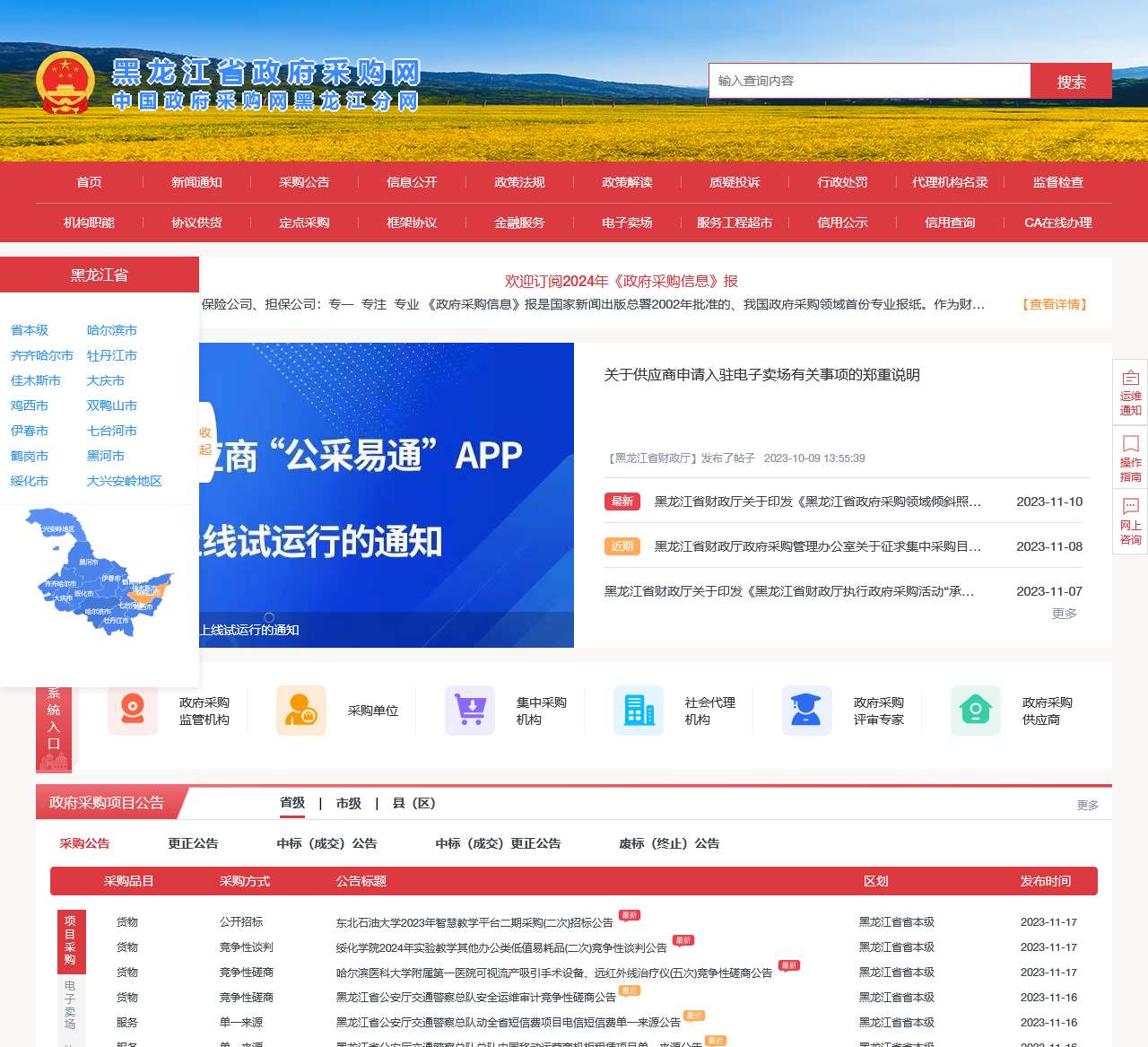Open the CA在线办理 menu item

[x=1058, y=222]
